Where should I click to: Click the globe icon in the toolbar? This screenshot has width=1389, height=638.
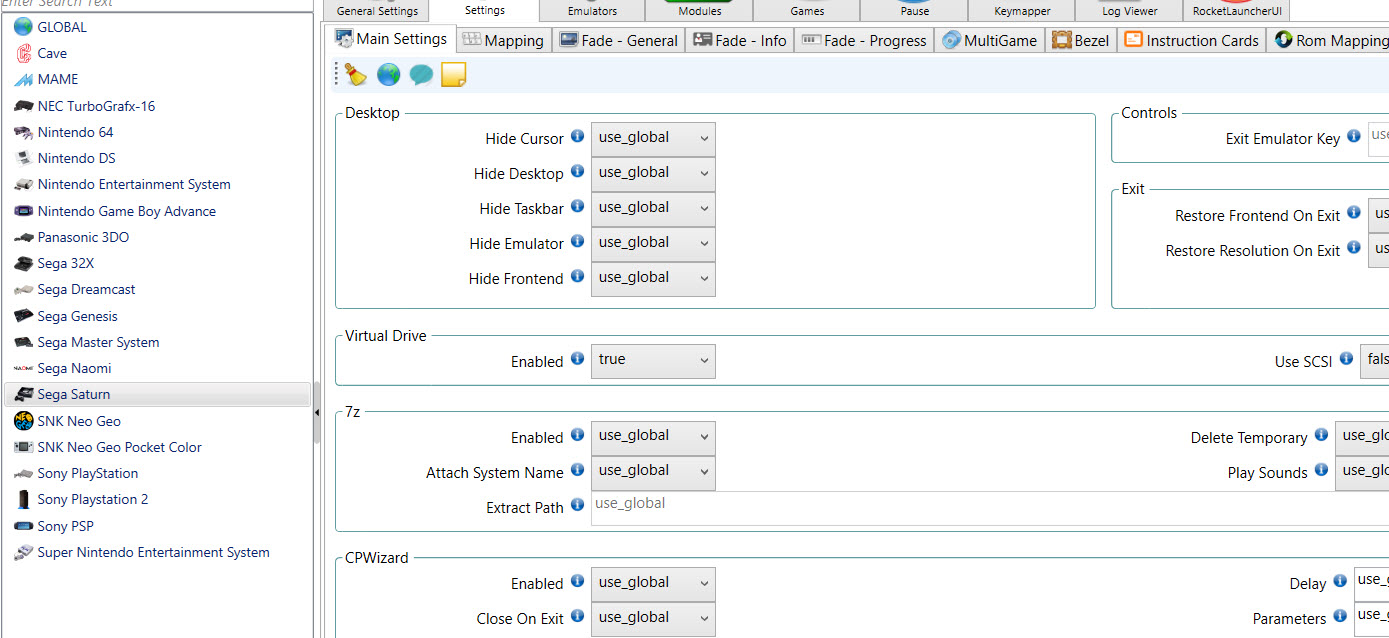pyautogui.click(x=388, y=75)
